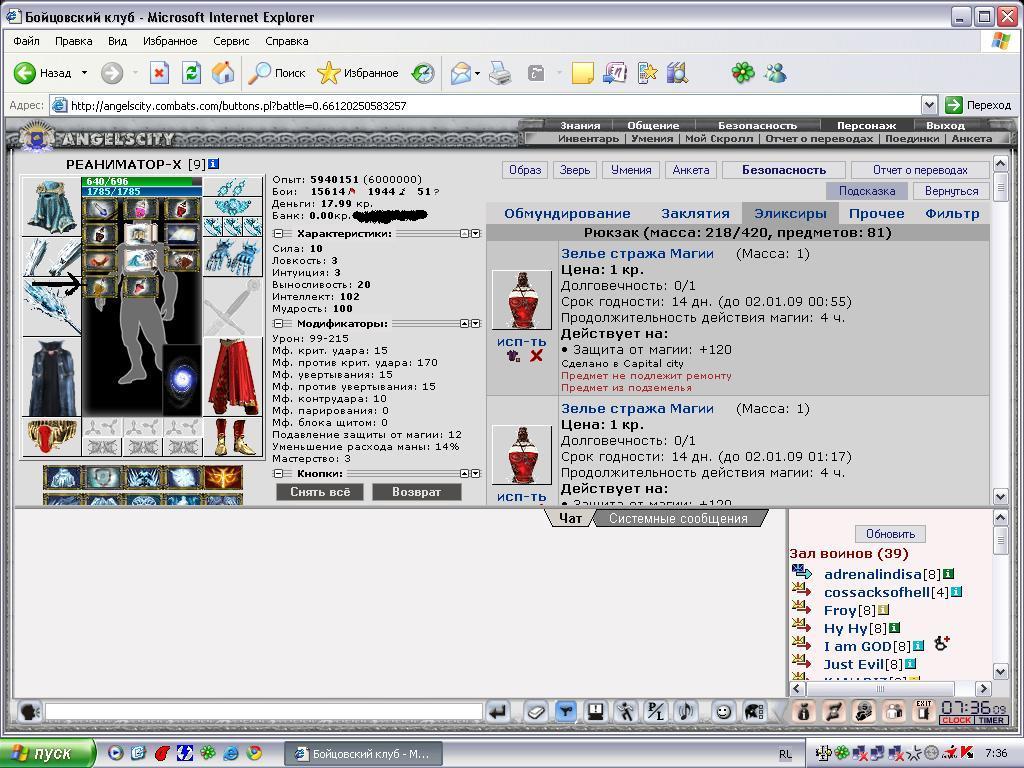Click the blue mana bar 1785/1785
This screenshot has width=1024, height=768.
pos(141,191)
